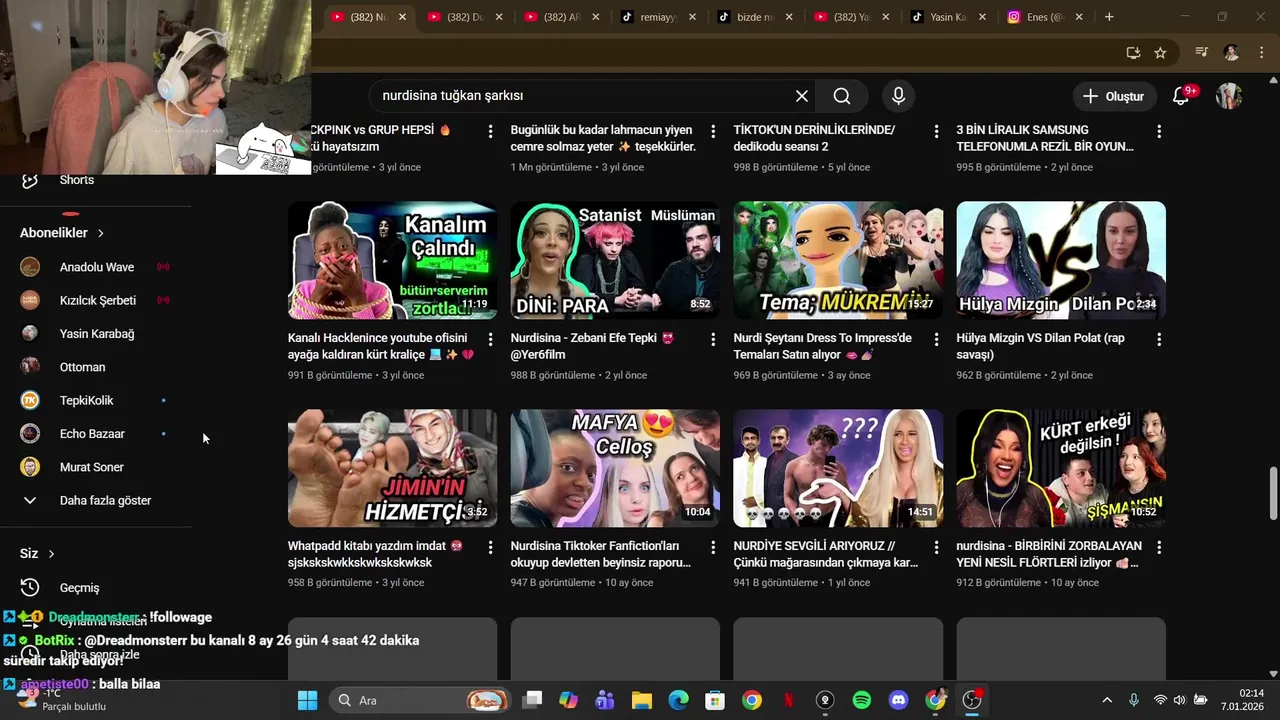1280x720 pixels.
Task: Open Yasin Karabağ subscription channel
Action: point(96,334)
